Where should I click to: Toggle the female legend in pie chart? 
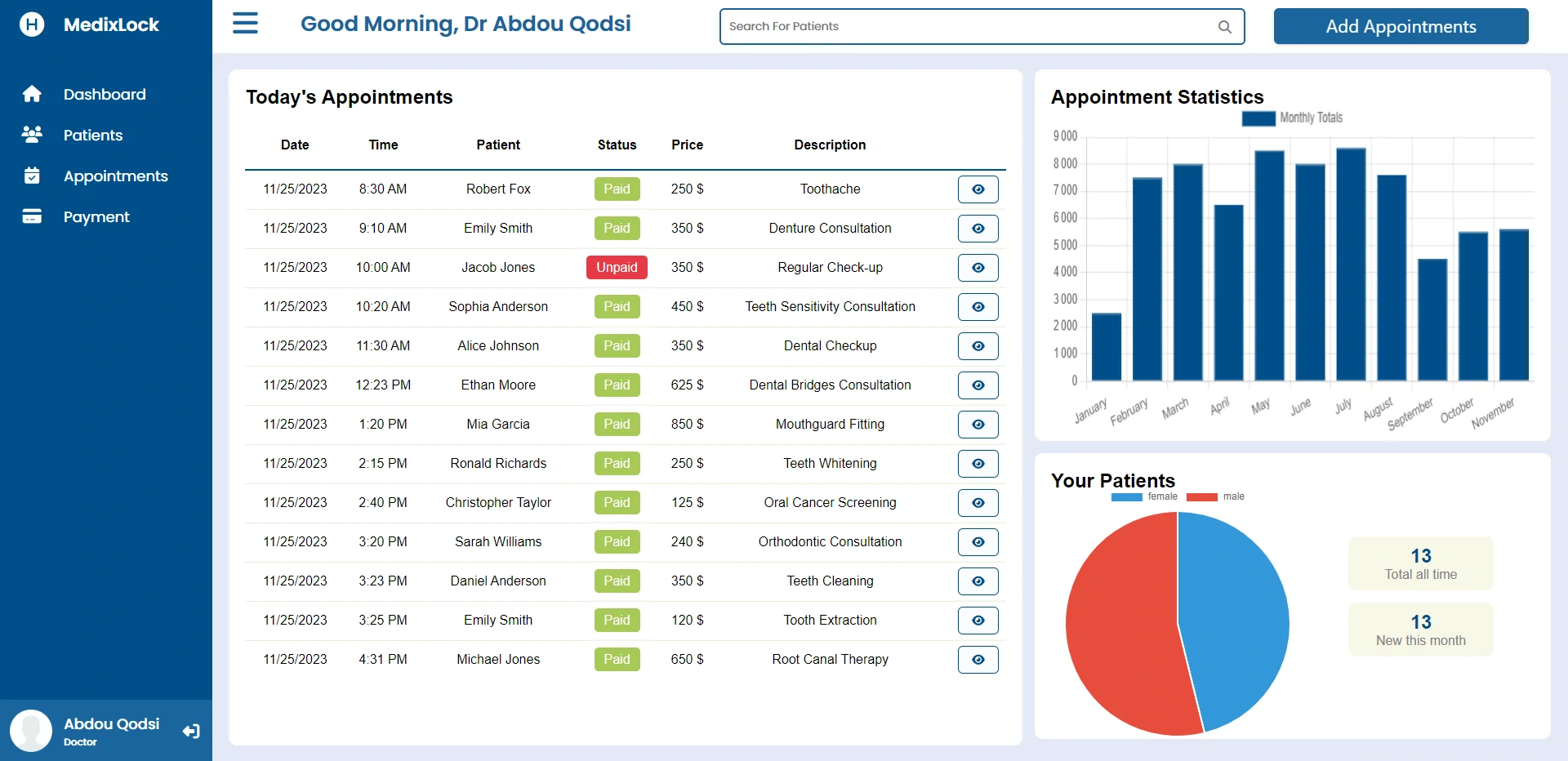click(x=1143, y=496)
